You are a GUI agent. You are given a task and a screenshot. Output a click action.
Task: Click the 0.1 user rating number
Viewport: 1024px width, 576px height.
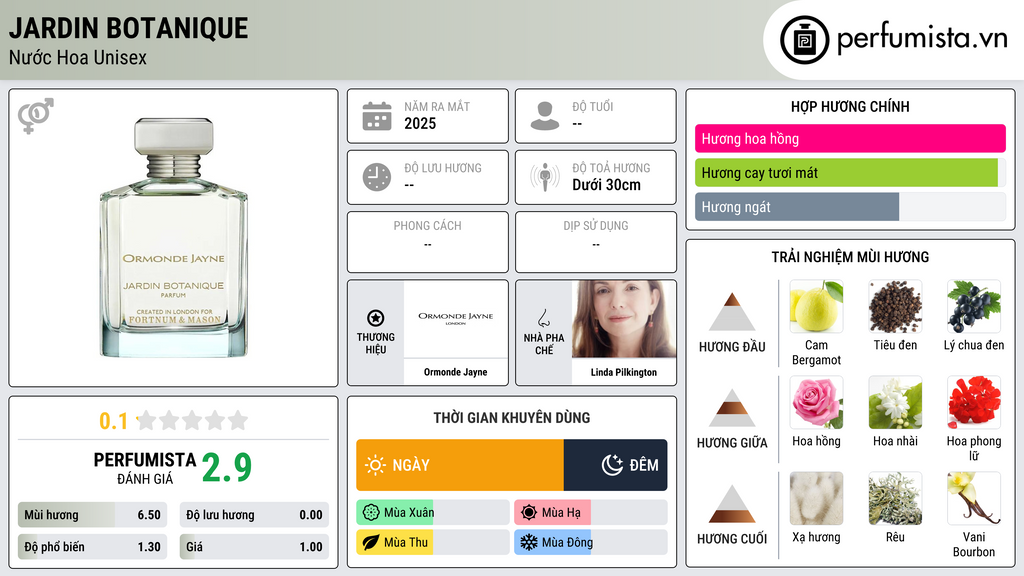tap(113, 421)
